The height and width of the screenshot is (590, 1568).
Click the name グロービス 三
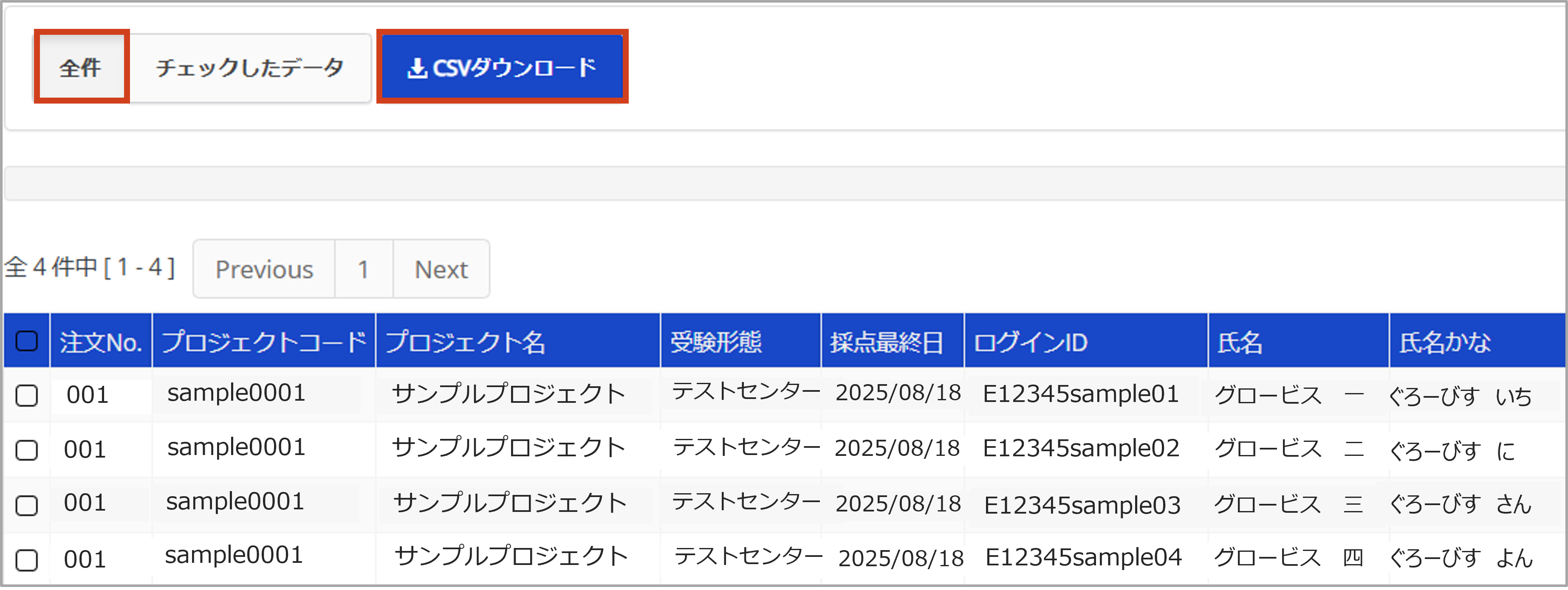(1288, 505)
